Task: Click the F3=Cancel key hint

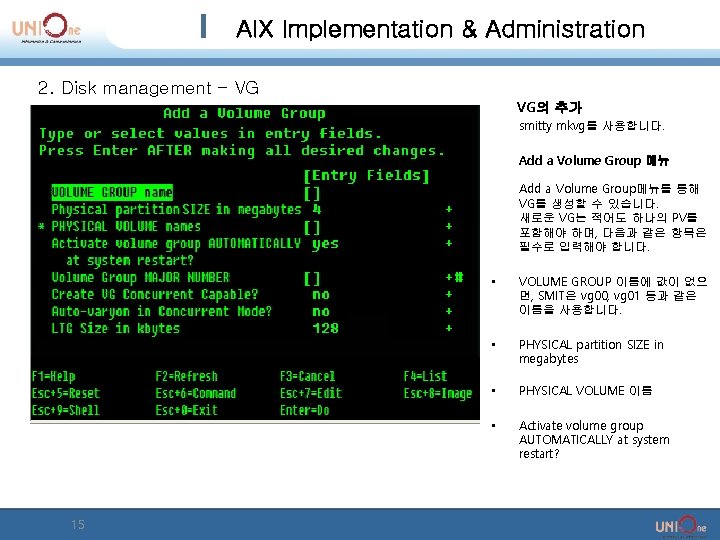Action: 307,377
